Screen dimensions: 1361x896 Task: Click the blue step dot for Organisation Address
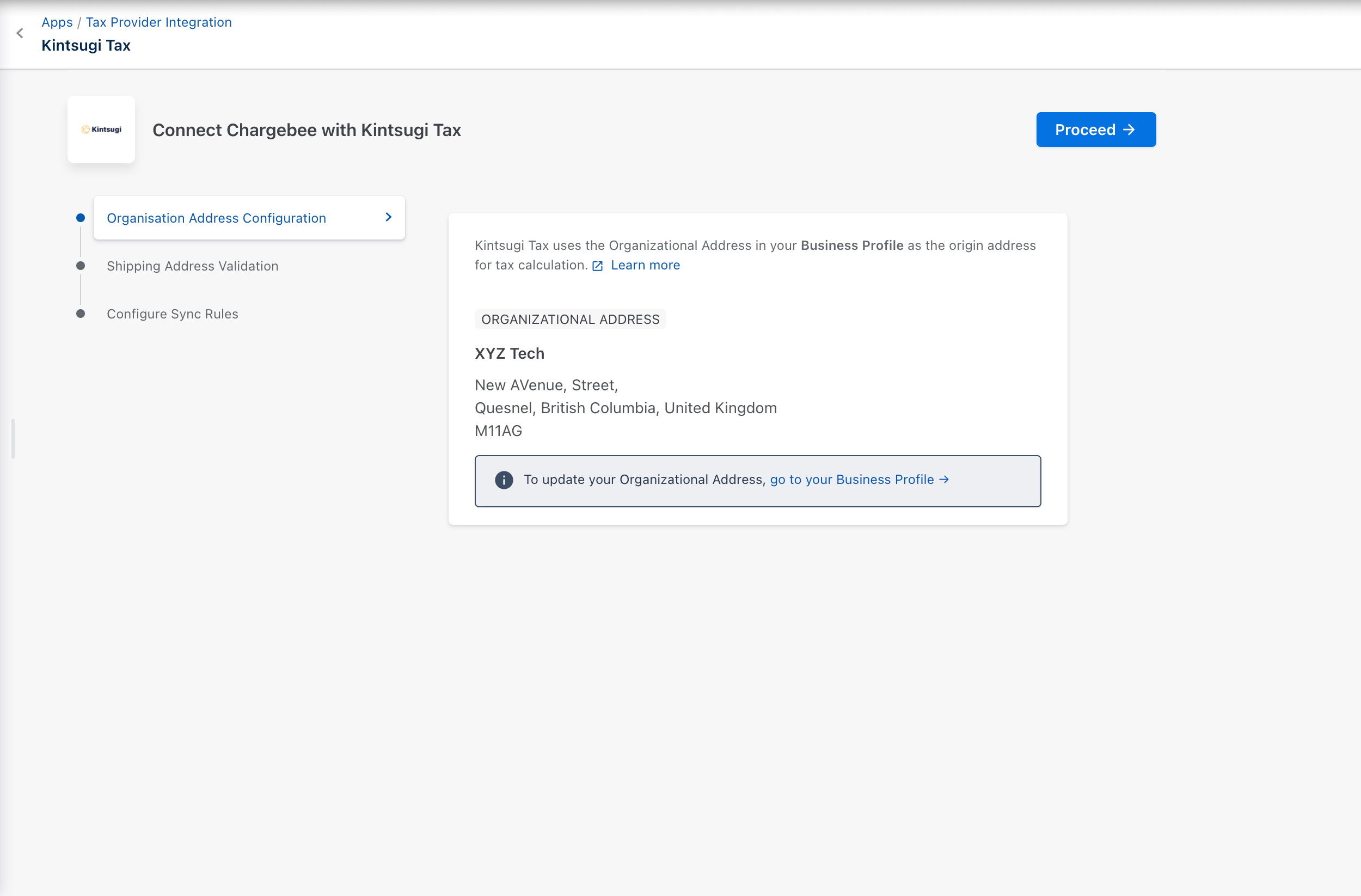[81, 218]
